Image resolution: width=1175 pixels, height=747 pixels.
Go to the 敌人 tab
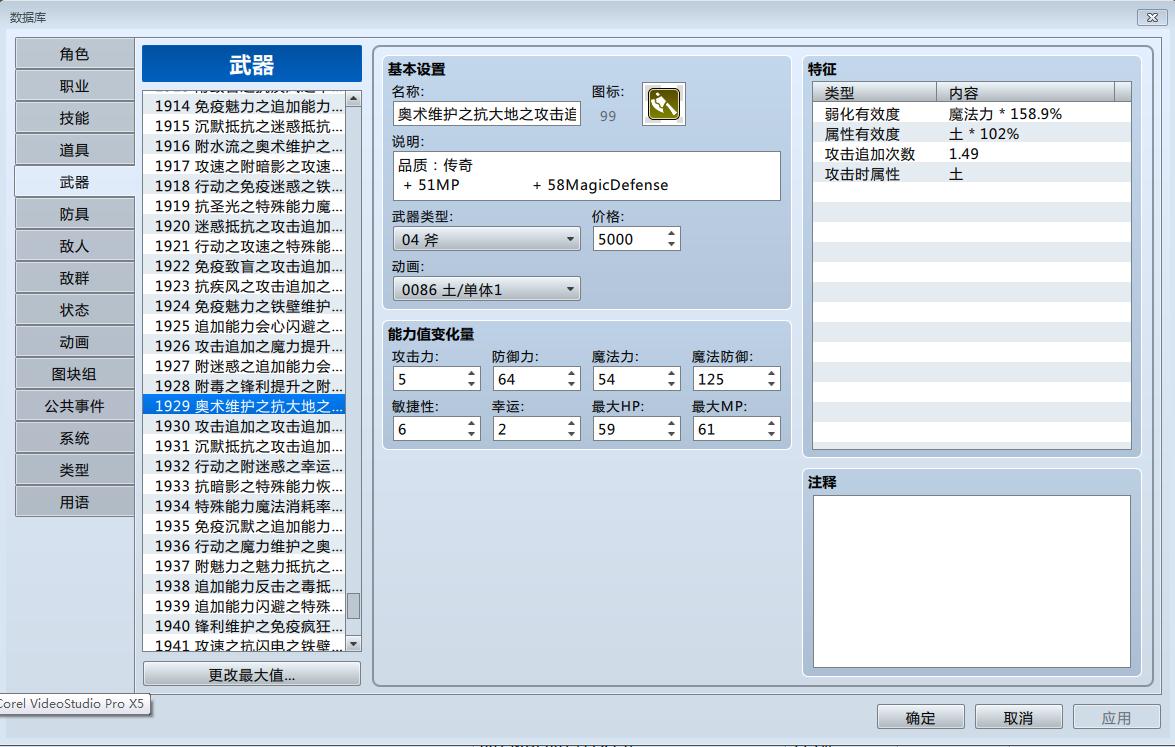coord(74,246)
